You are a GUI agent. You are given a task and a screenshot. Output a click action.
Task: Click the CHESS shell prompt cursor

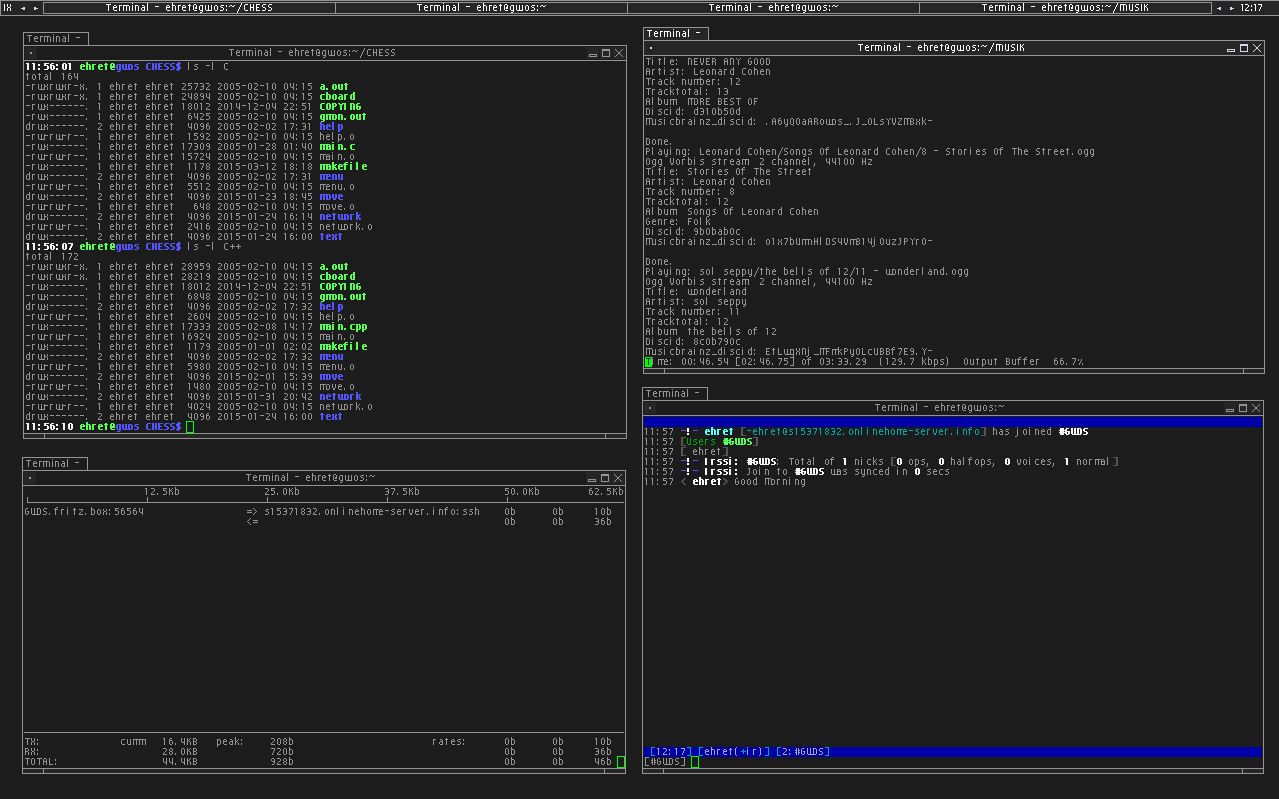[190, 427]
